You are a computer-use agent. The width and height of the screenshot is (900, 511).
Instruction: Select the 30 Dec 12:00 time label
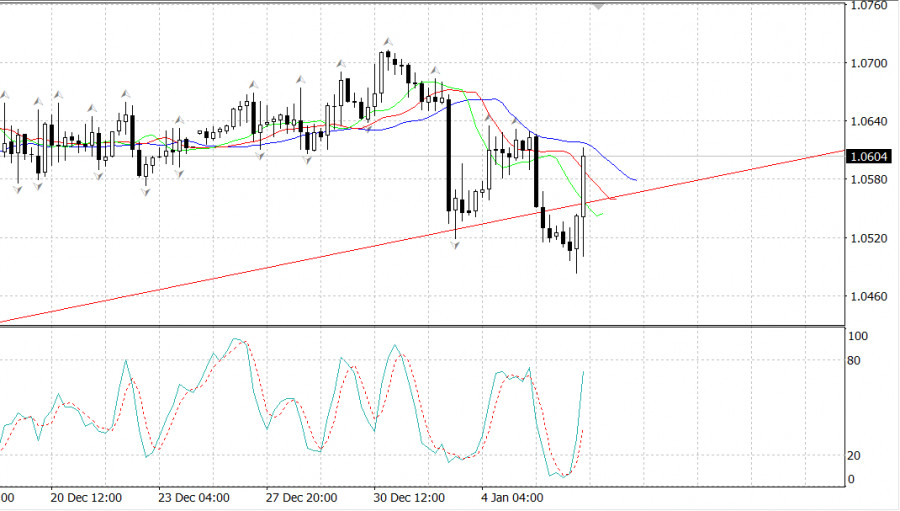[x=408, y=497]
